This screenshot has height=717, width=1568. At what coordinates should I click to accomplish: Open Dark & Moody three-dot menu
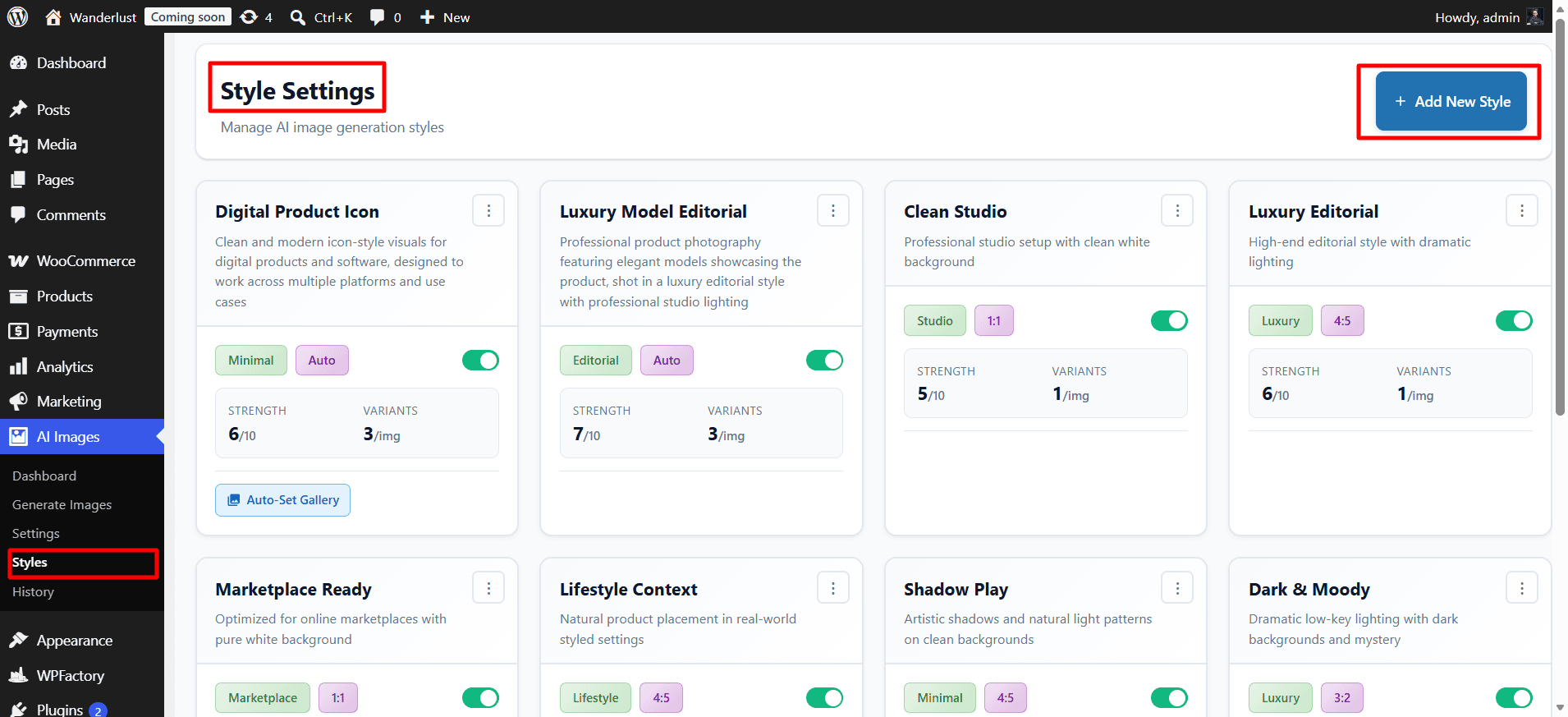(1522, 588)
